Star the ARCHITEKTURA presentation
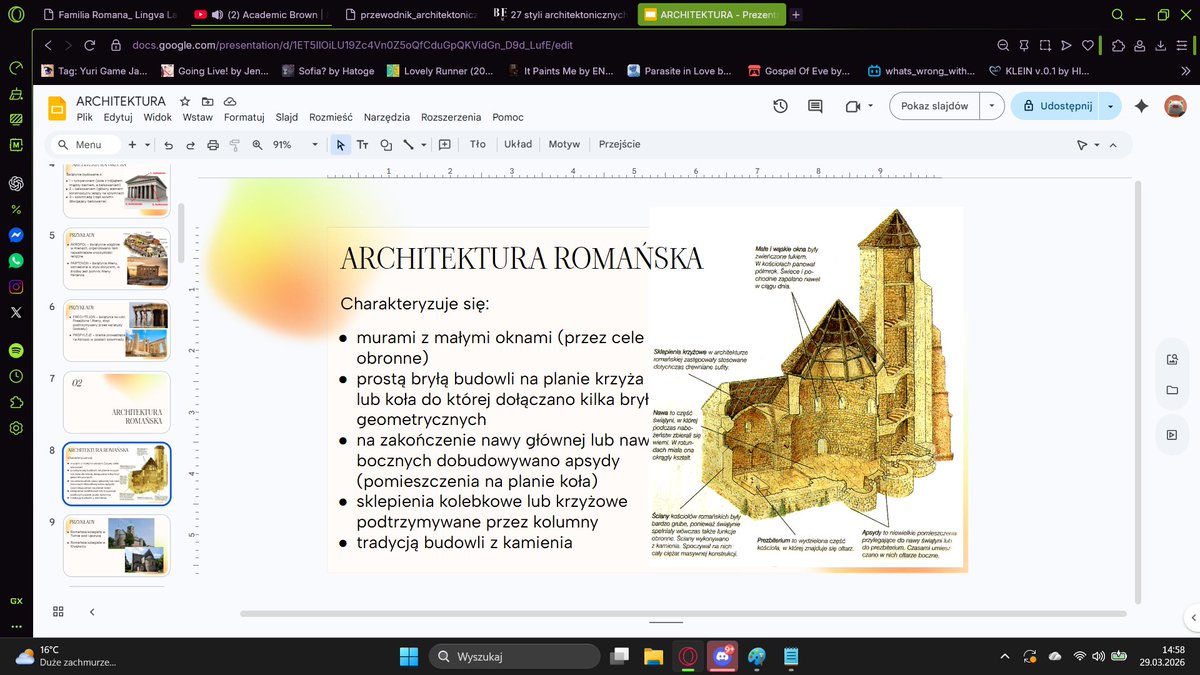 tap(185, 101)
